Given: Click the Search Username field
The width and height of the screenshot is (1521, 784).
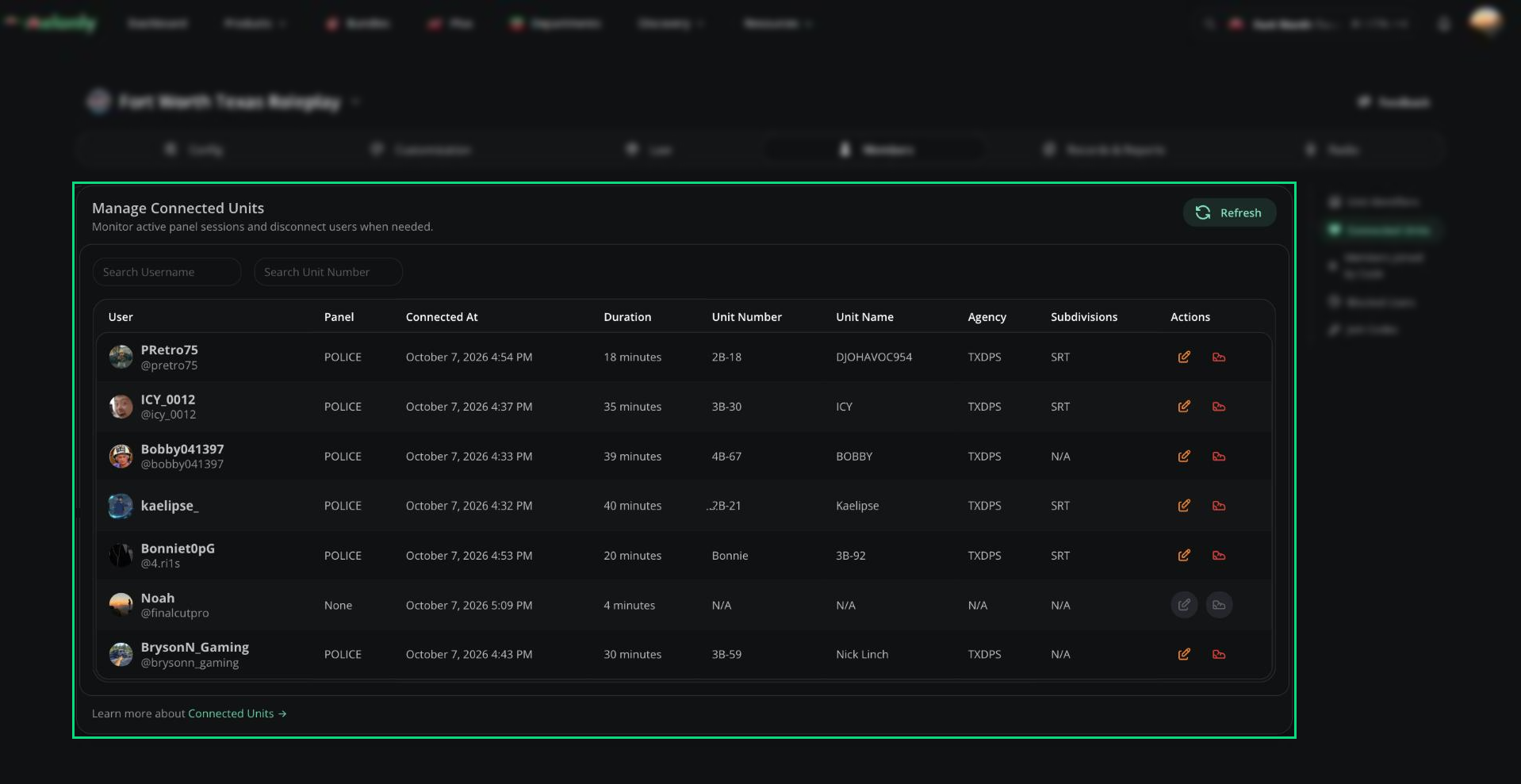Looking at the screenshot, I should click(167, 272).
